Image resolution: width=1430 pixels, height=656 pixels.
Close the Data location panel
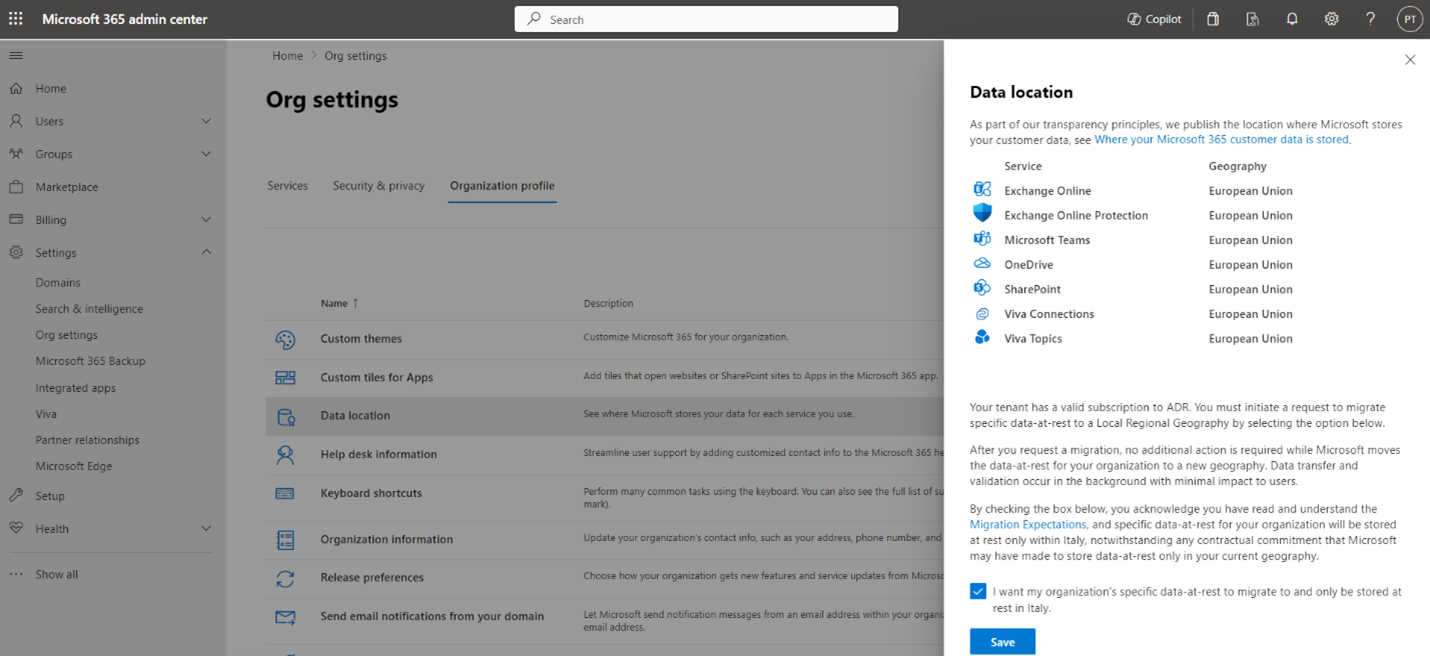pyautogui.click(x=1410, y=60)
